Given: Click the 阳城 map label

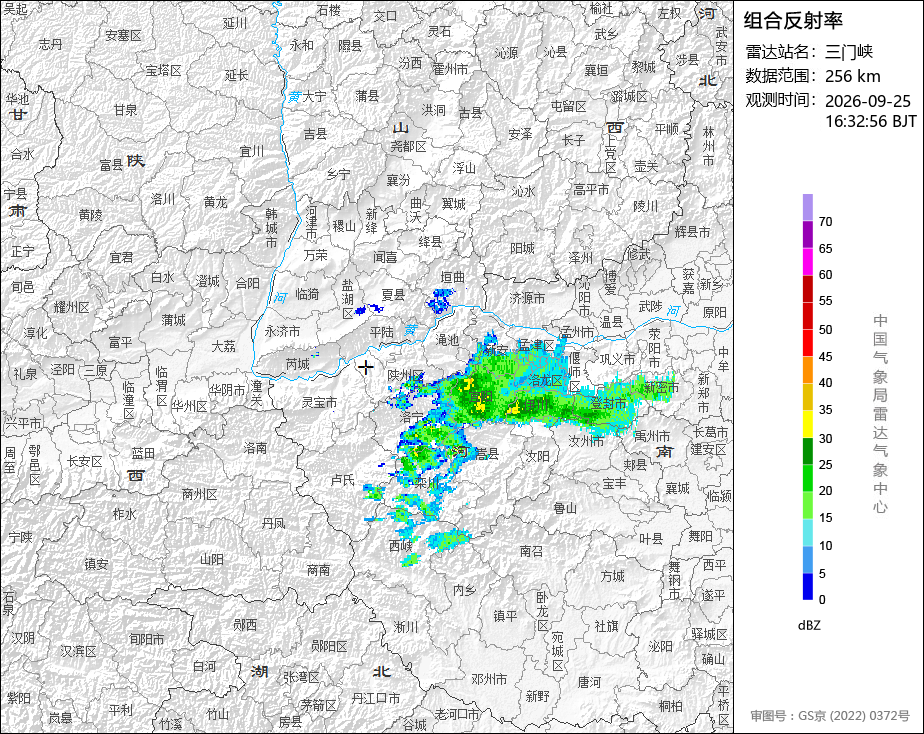Looking at the screenshot, I should (x=522, y=248).
